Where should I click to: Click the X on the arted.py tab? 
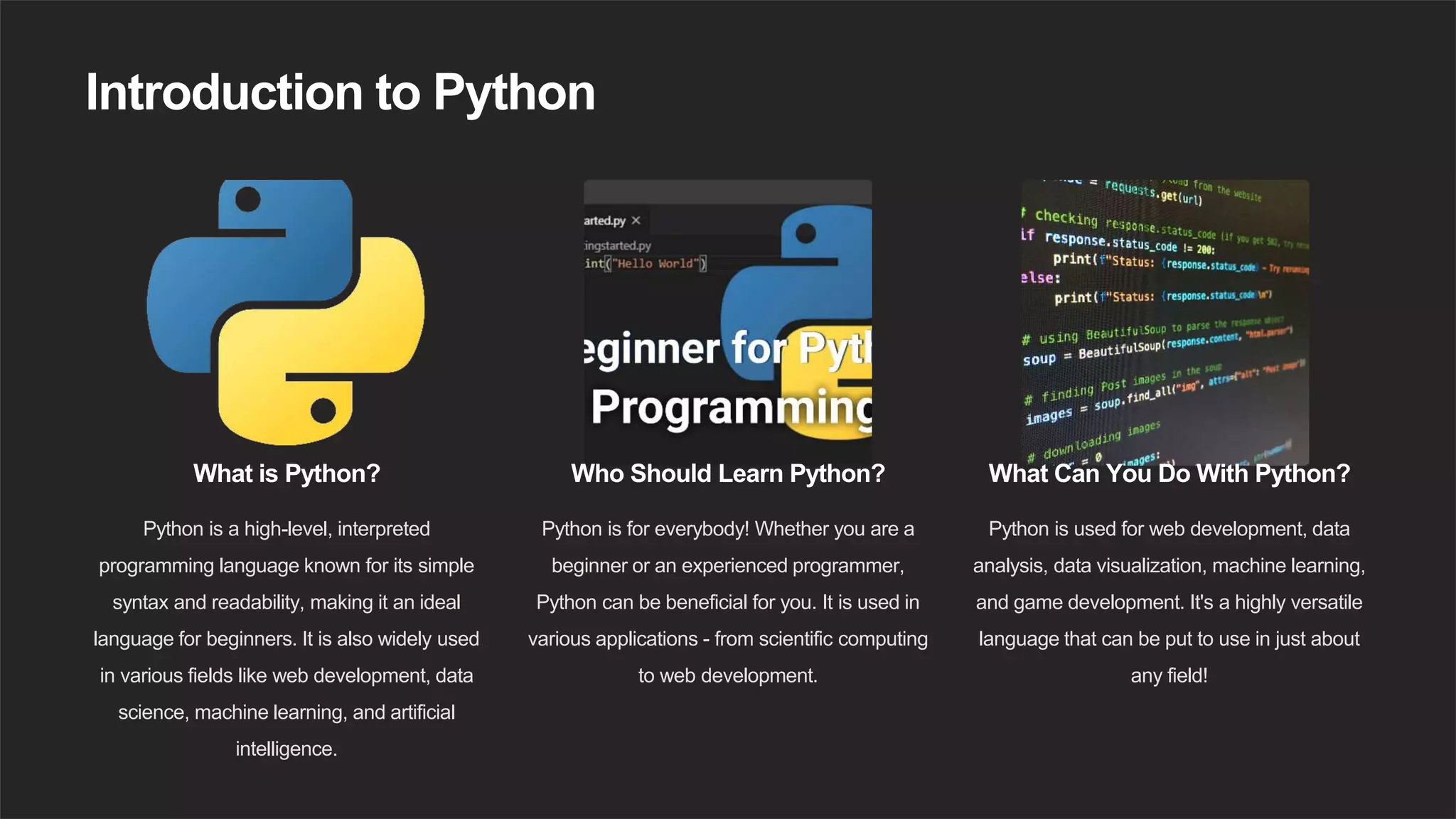tap(636, 220)
